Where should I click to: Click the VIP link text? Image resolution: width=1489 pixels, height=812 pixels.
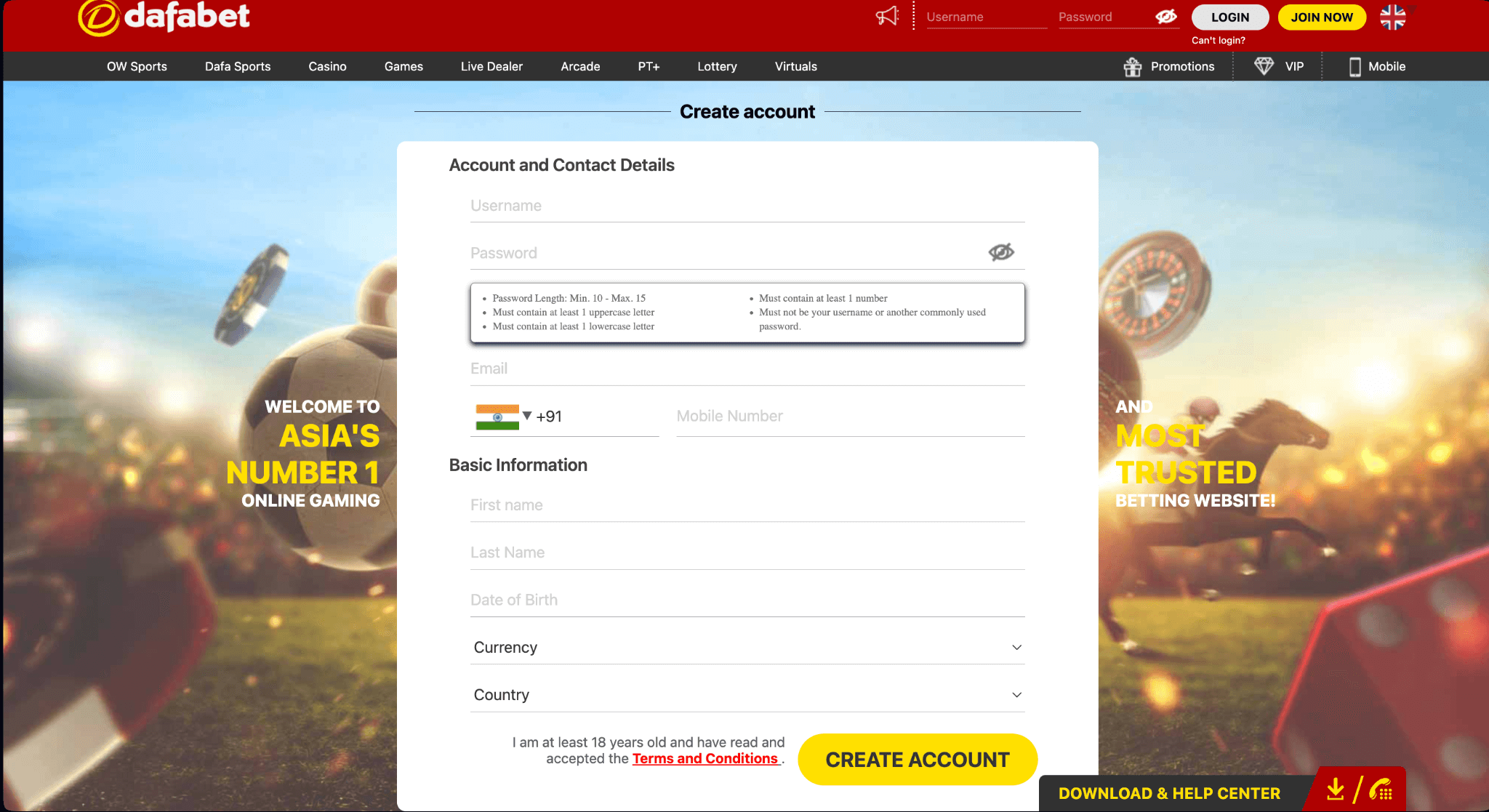(1294, 66)
